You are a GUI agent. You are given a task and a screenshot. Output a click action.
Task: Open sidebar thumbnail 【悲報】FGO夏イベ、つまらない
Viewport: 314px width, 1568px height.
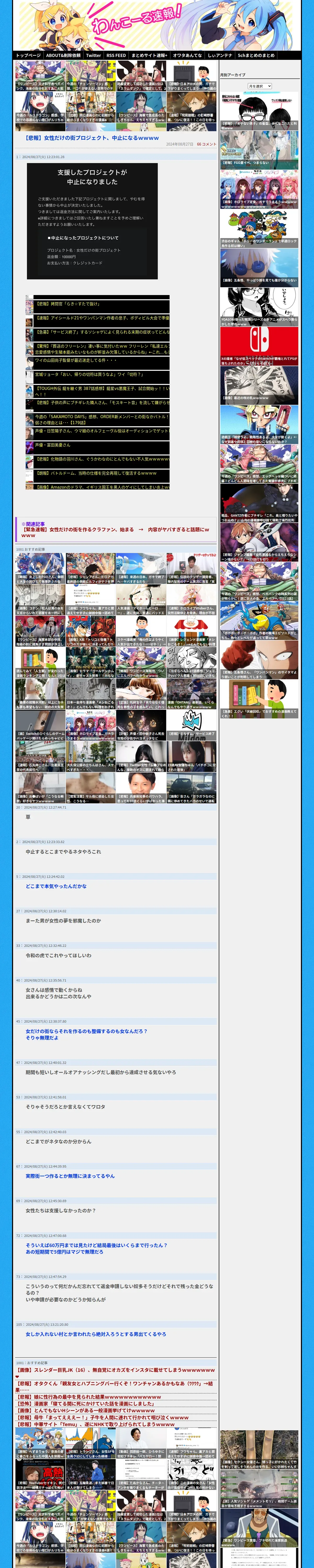click(x=259, y=150)
